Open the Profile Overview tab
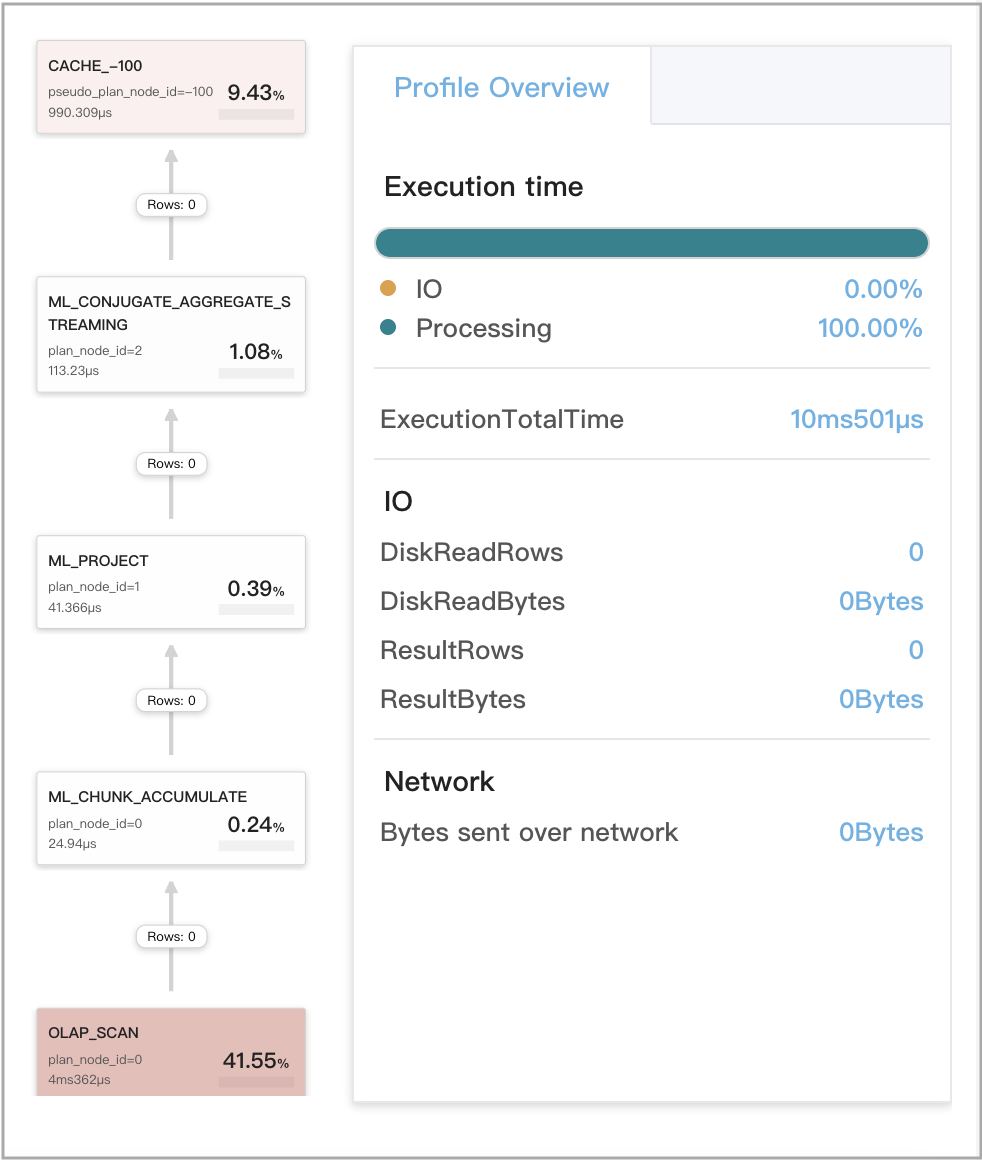 [501, 87]
